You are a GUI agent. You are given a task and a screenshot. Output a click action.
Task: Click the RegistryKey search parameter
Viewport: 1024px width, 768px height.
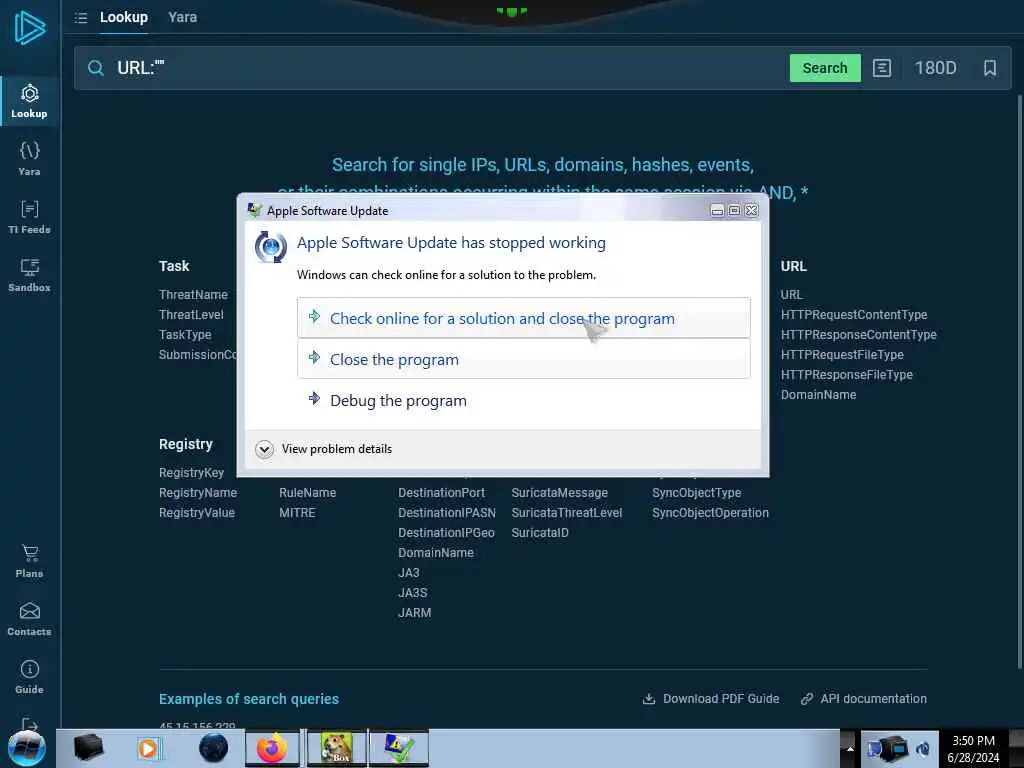pos(191,472)
